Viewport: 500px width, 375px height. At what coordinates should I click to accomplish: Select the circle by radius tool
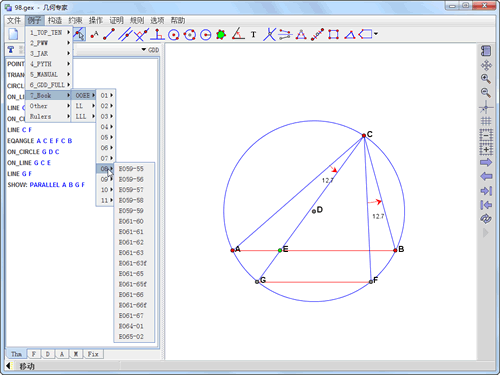tap(205, 34)
